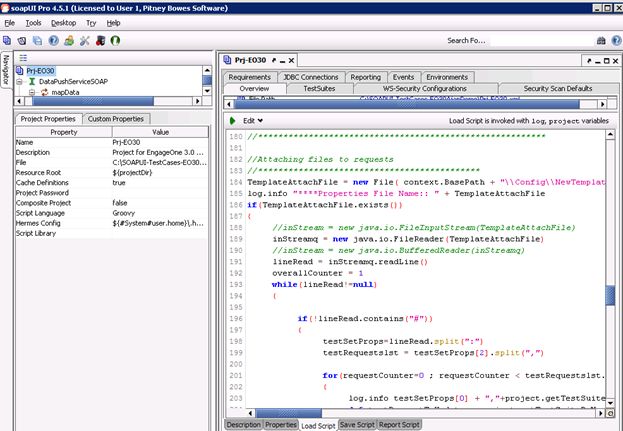Click the import project toolbar icon
The image size is (623, 431).
pos(22,41)
